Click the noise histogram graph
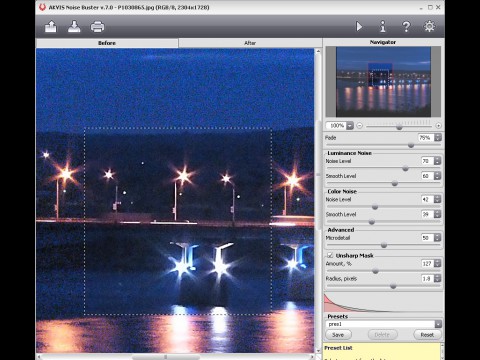480x360 pixels. pos(383,303)
